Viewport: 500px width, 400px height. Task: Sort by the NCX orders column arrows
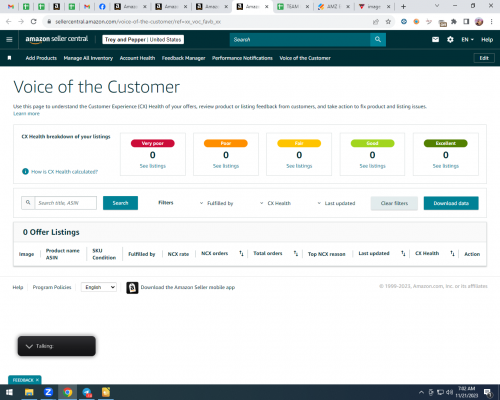pos(241,254)
